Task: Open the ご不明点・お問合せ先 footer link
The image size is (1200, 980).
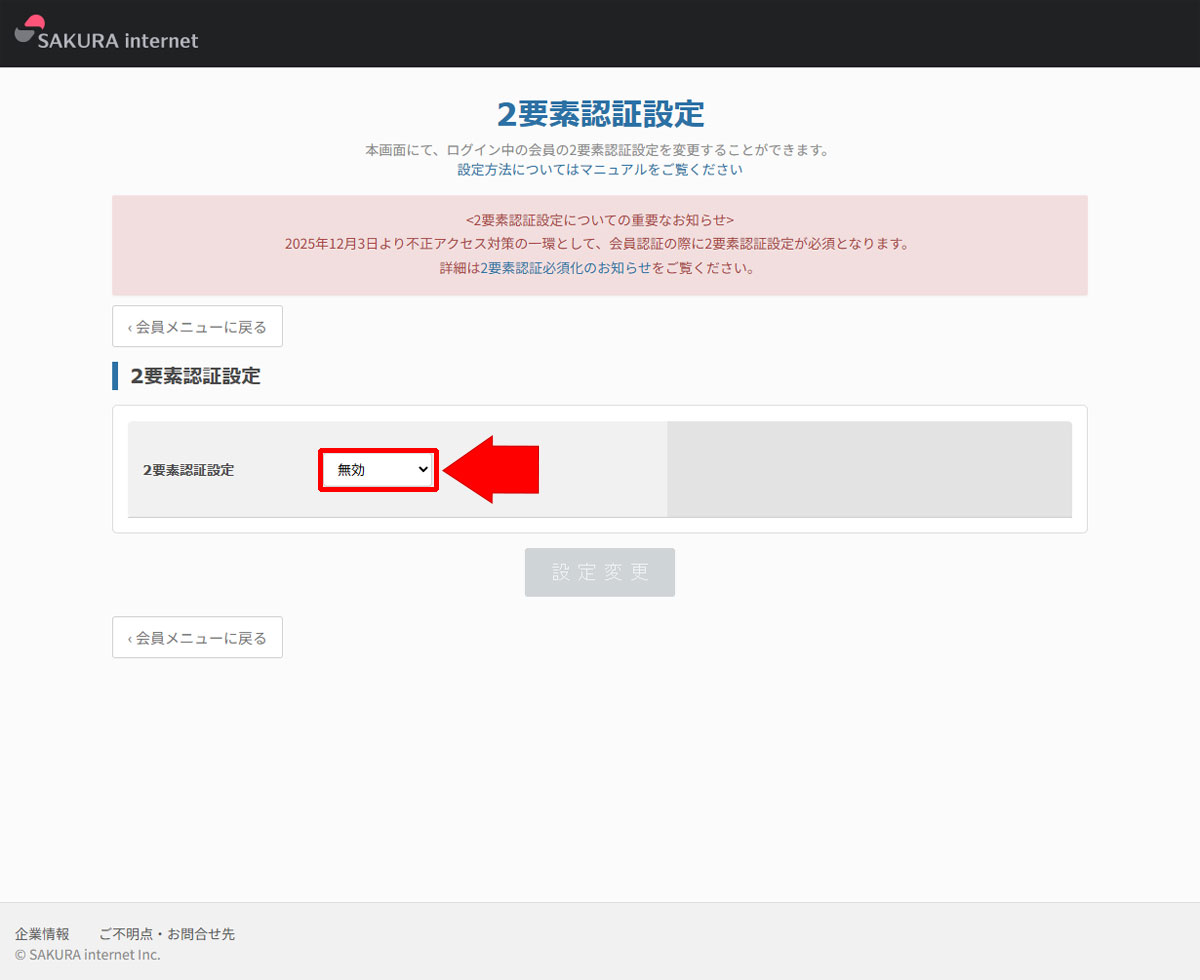Action: point(166,934)
